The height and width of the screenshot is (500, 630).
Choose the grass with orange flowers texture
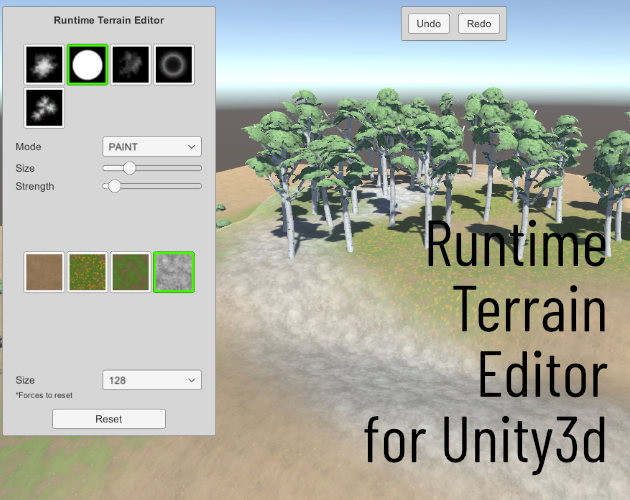[88, 272]
